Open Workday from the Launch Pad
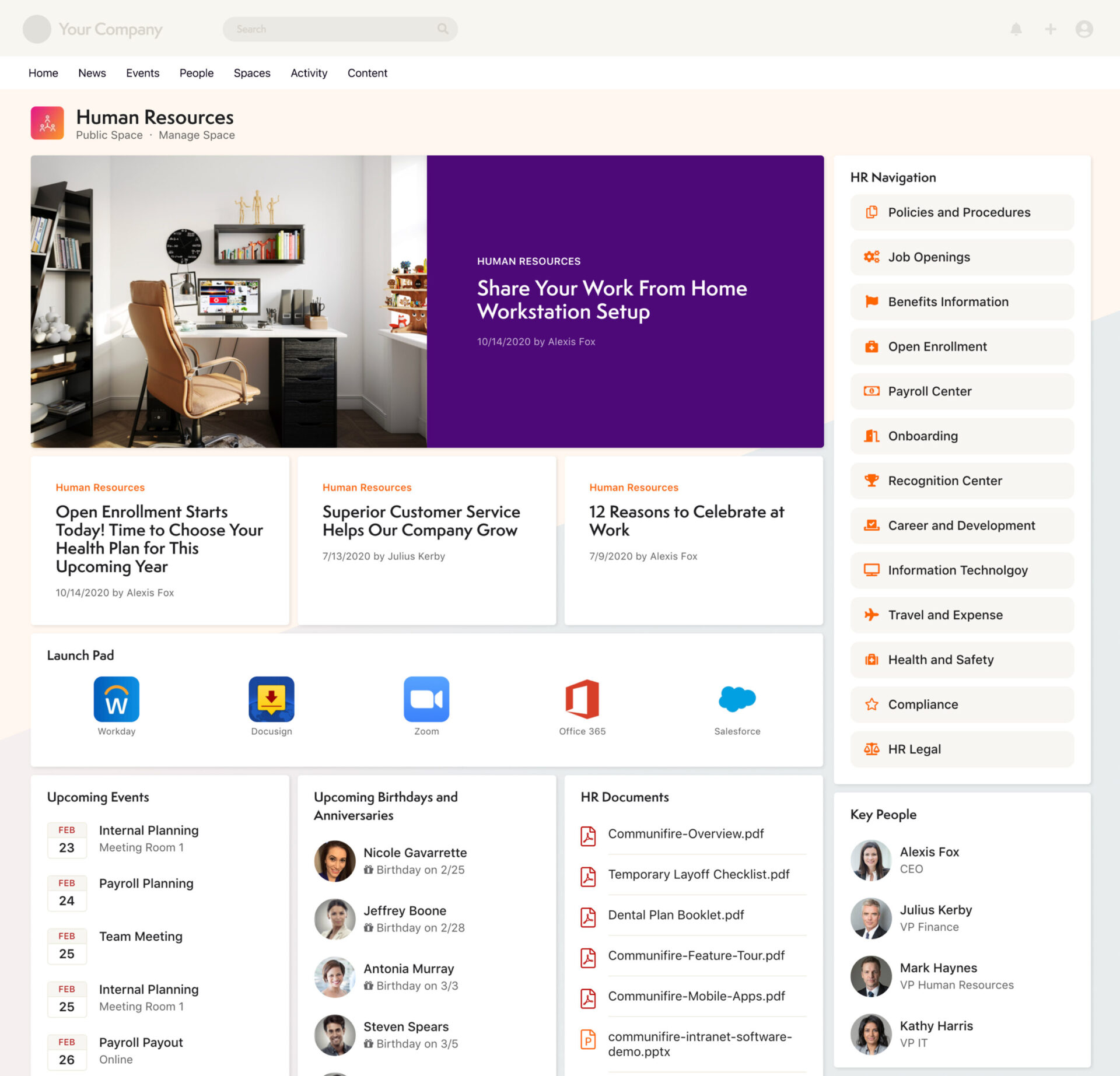The height and width of the screenshot is (1076, 1120). point(116,699)
